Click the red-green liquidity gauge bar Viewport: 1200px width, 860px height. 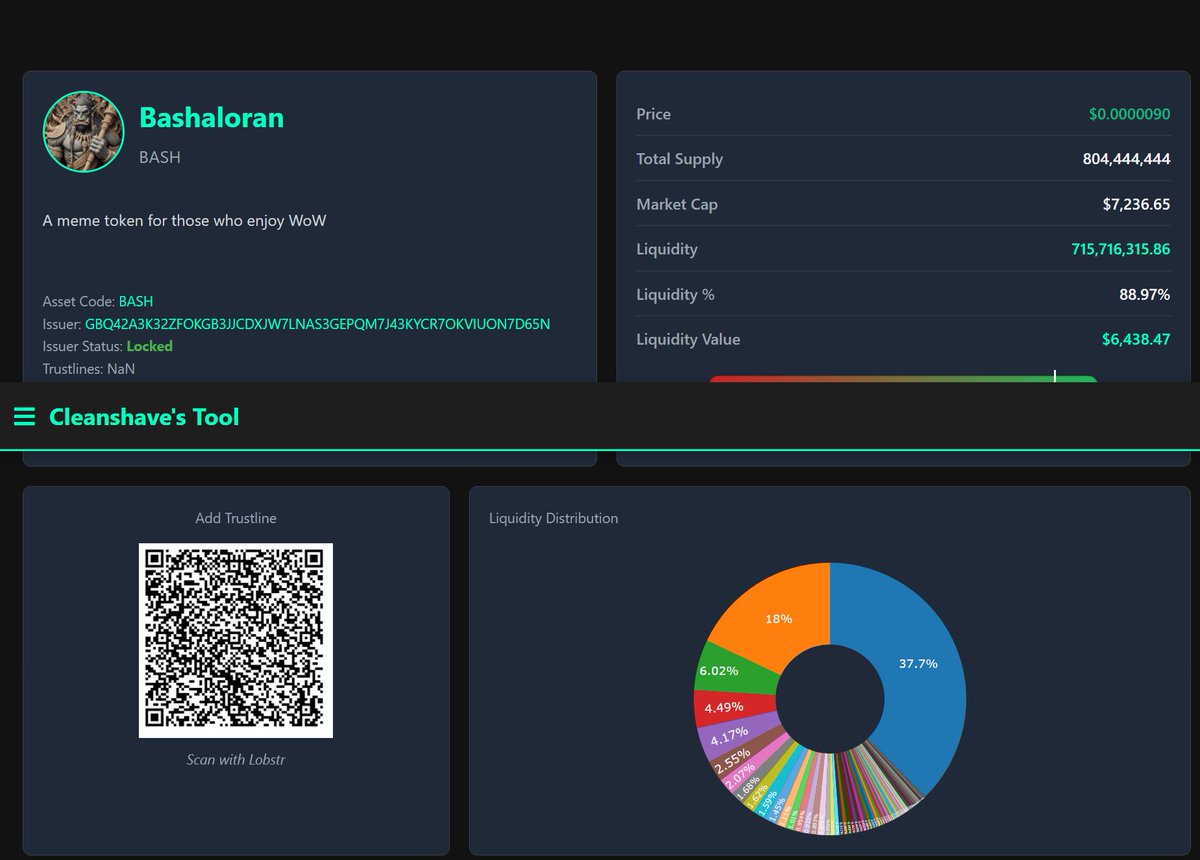(x=903, y=379)
